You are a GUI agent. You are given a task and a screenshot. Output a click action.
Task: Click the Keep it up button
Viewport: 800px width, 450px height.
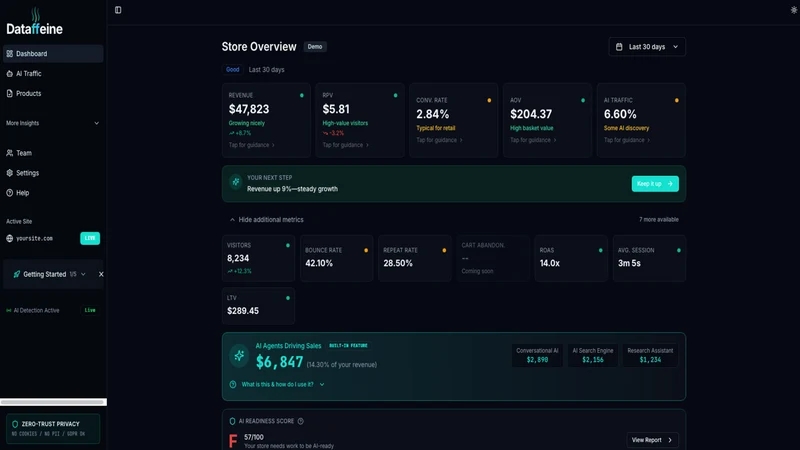pos(655,184)
